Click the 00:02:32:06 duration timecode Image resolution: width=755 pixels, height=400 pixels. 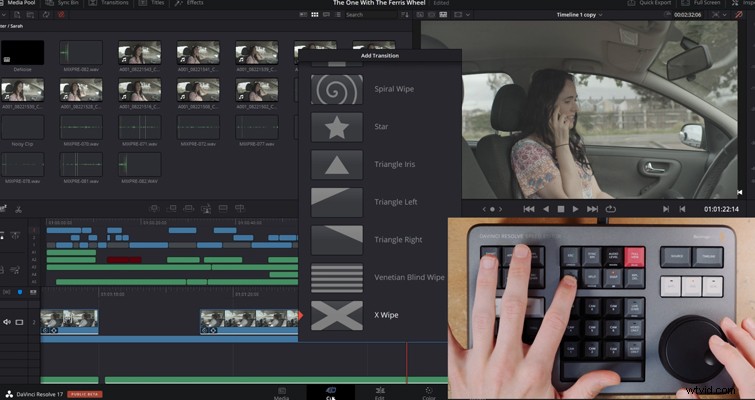(688, 15)
